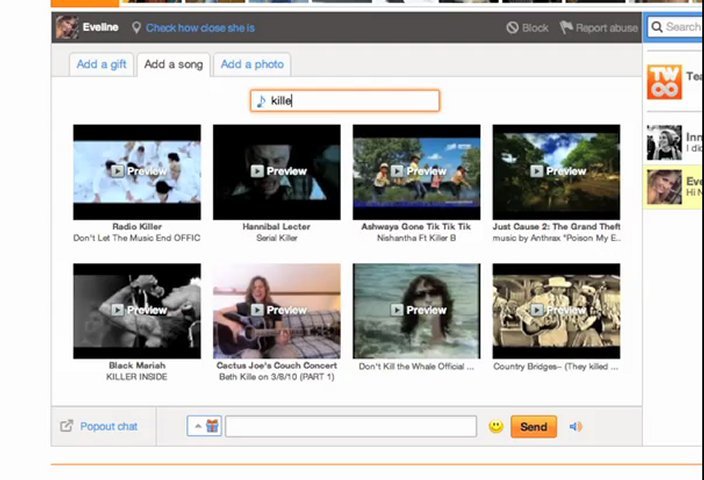Switch to the Add a gift tab

101,64
